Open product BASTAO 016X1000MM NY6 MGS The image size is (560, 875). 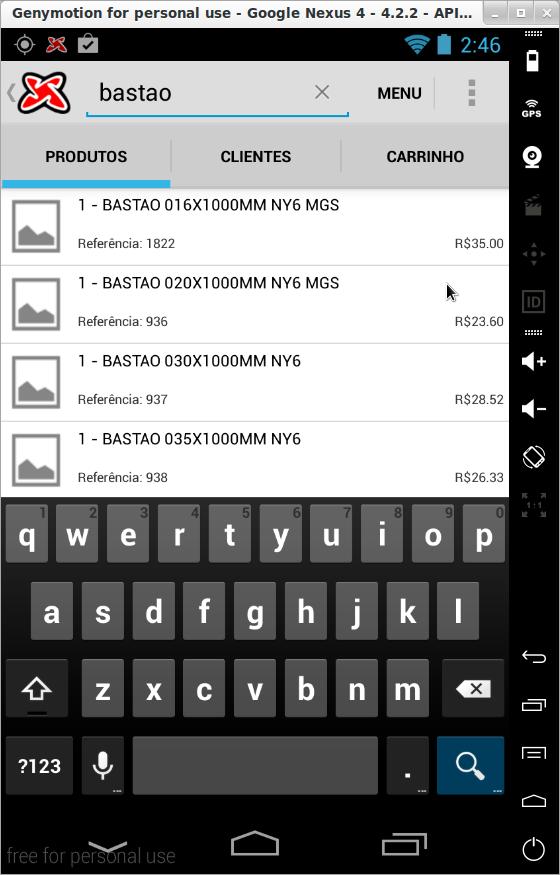click(255, 227)
